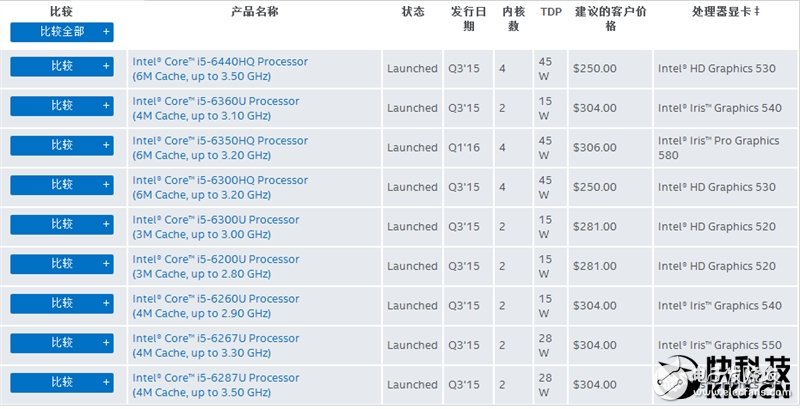Click the plus icon beside the i5-6440HQ row

pyautogui.click(x=106, y=66)
